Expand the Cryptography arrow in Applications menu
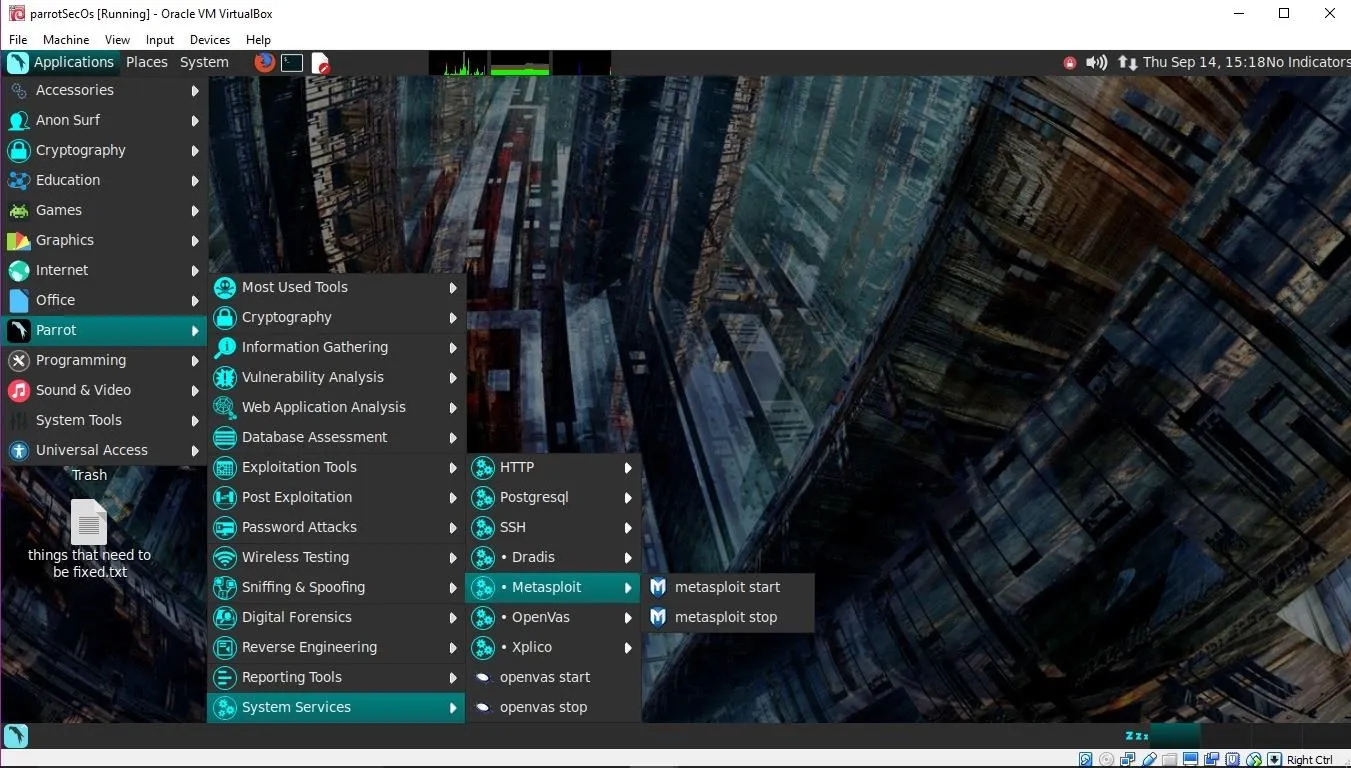1351x768 pixels. click(x=195, y=151)
